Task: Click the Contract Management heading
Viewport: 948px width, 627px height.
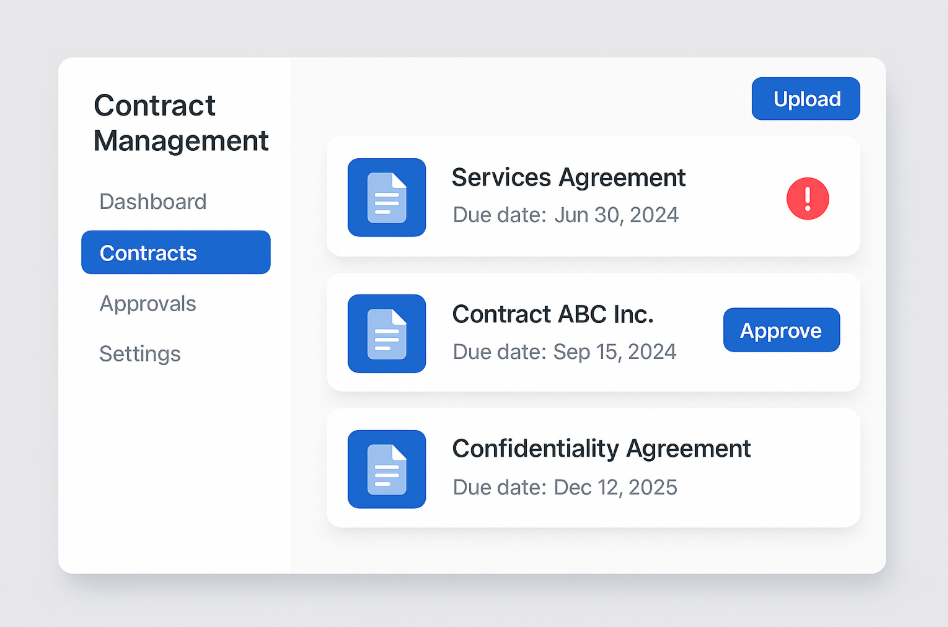Action: (x=181, y=123)
